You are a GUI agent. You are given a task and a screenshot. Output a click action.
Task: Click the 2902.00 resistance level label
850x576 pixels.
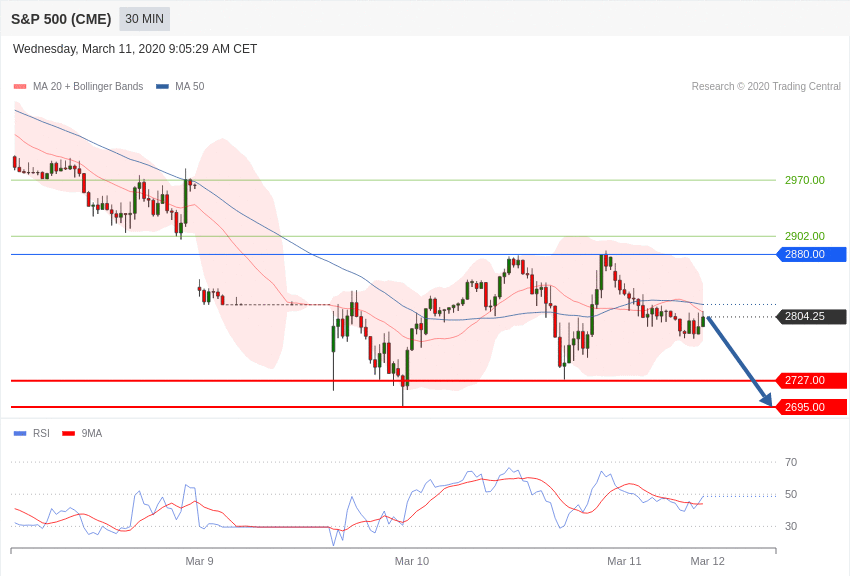[x=804, y=236]
